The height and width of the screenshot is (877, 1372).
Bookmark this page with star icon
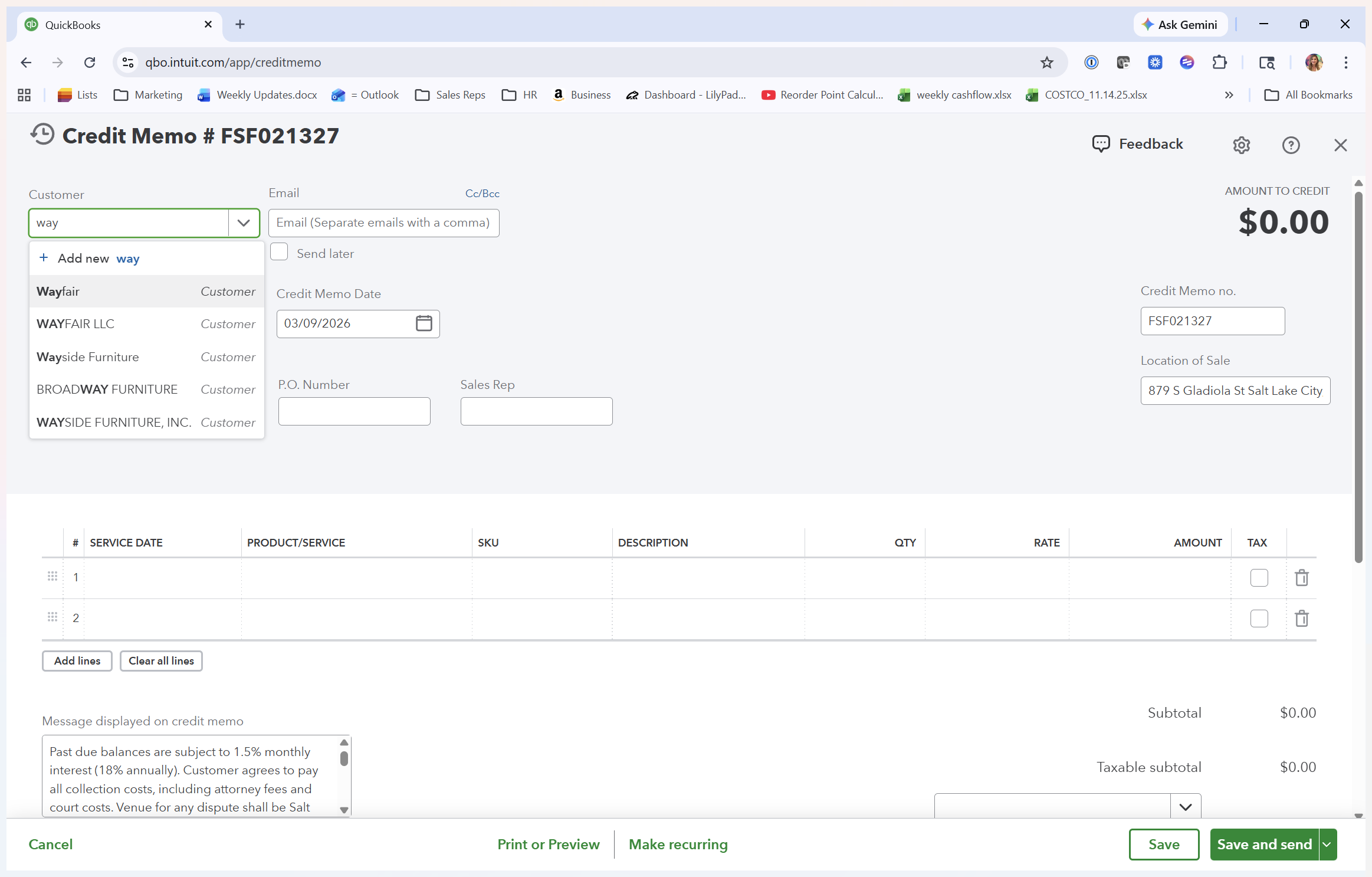tap(1046, 63)
